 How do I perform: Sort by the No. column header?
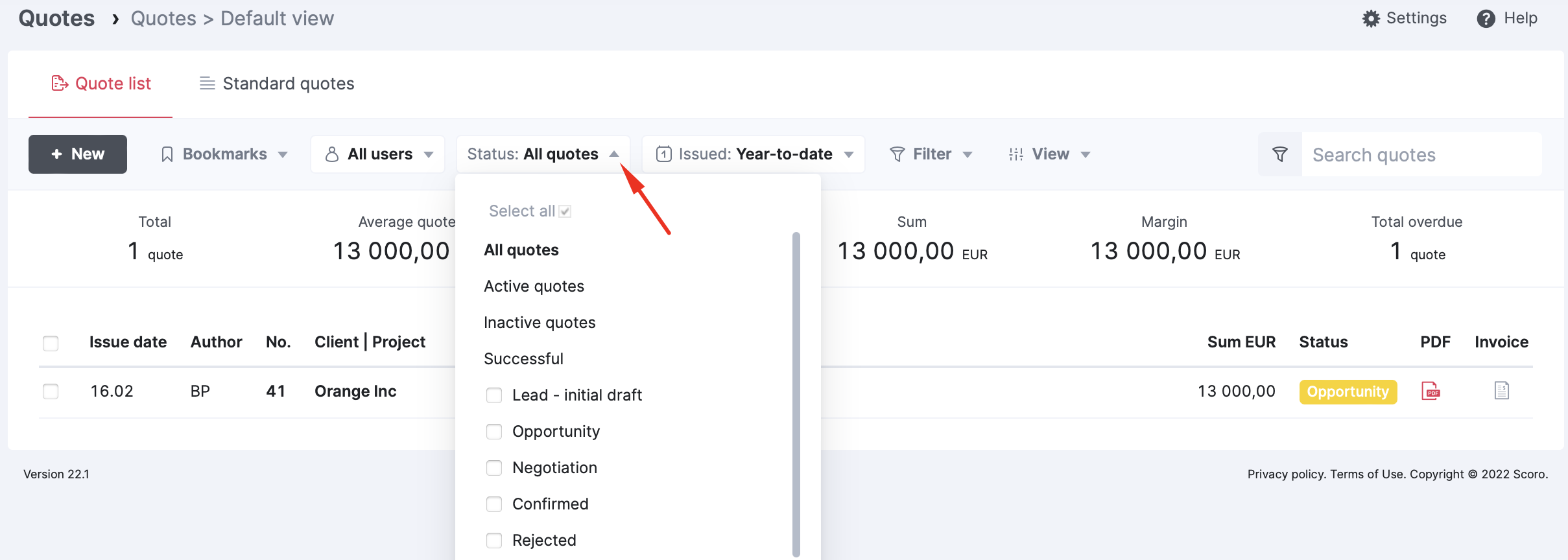tap(278, 342)
